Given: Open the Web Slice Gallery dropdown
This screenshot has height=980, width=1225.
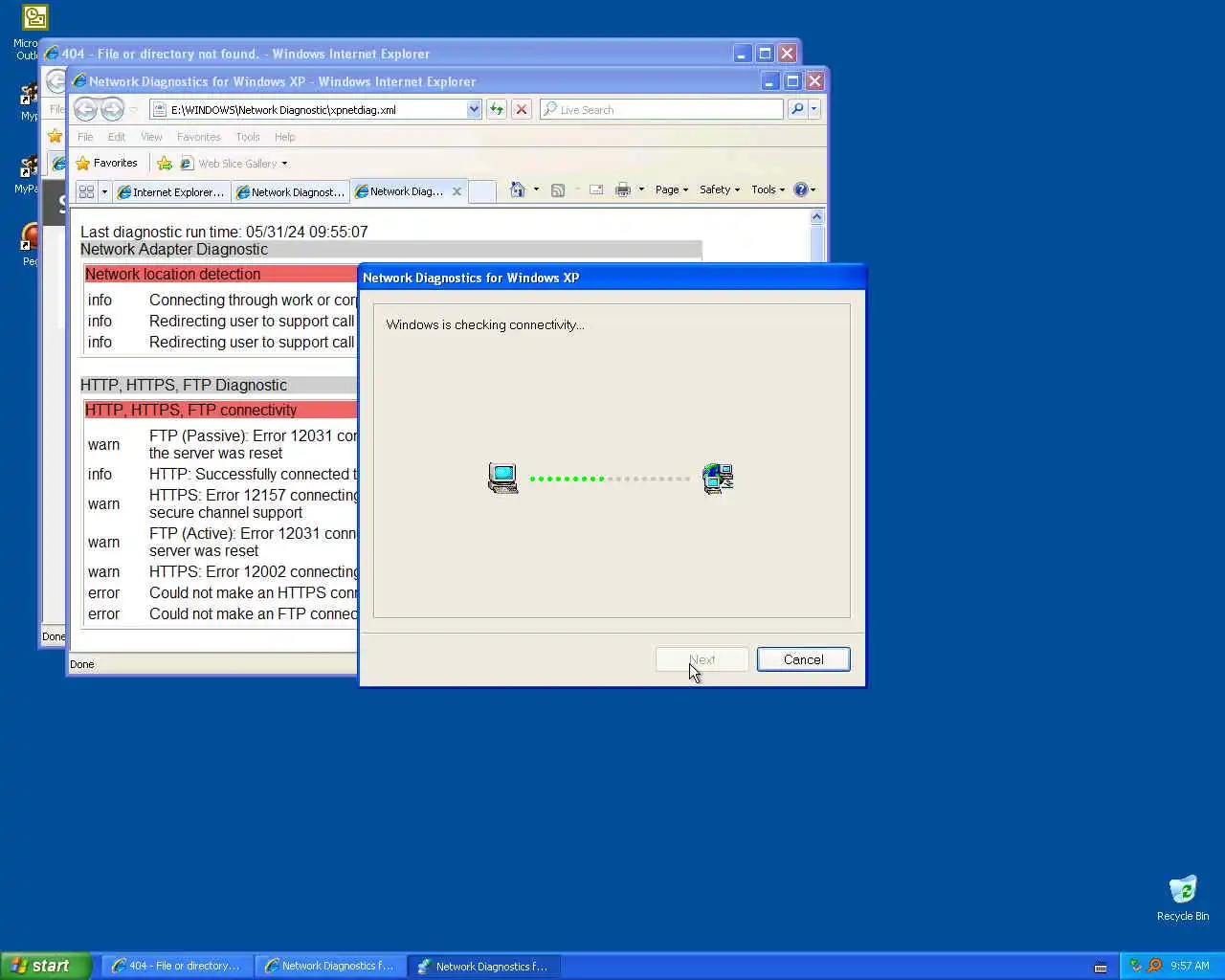Looking at the screenshot, I should 234,163.
